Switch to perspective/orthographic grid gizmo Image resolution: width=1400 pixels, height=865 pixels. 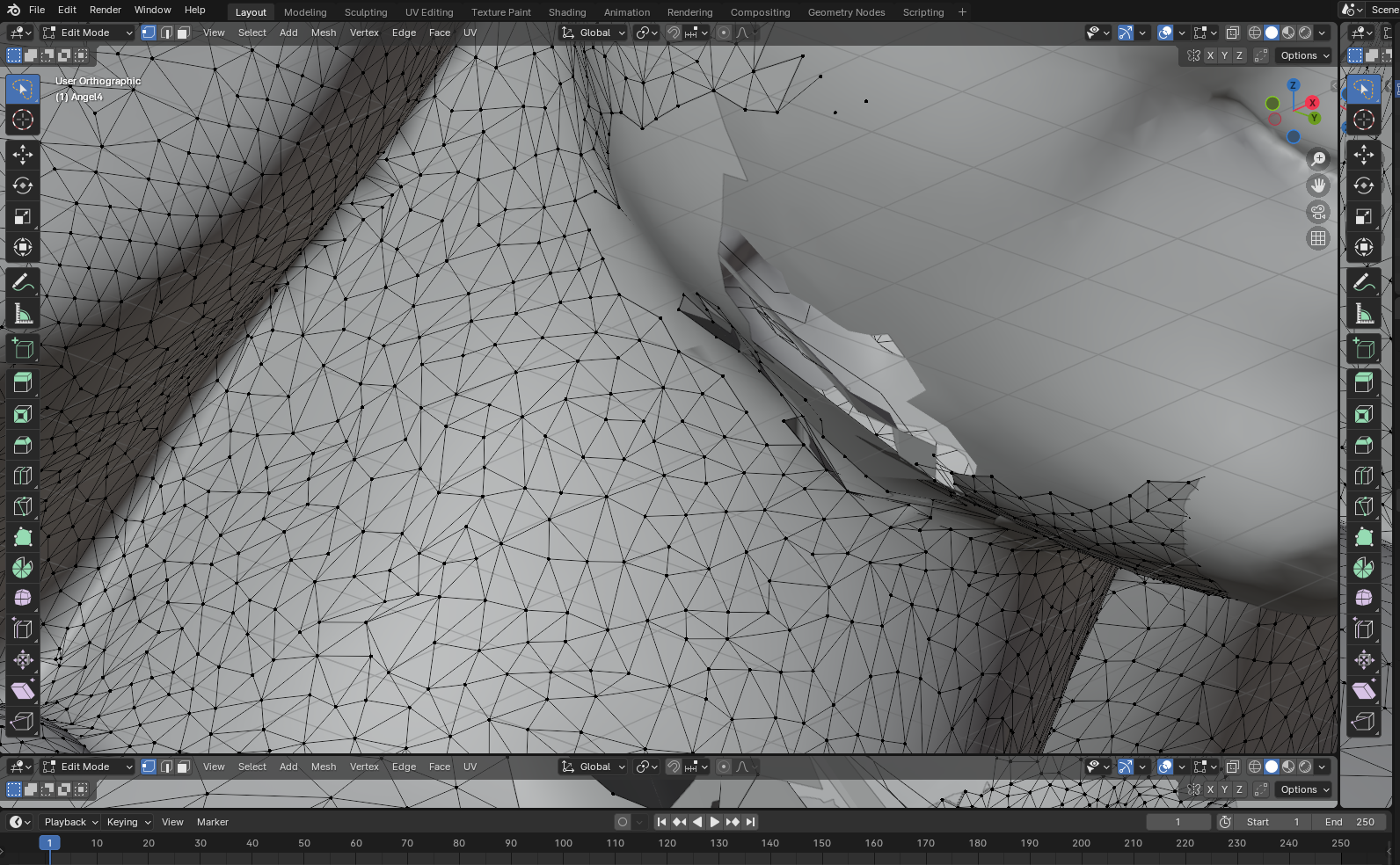click(1318, 238)
